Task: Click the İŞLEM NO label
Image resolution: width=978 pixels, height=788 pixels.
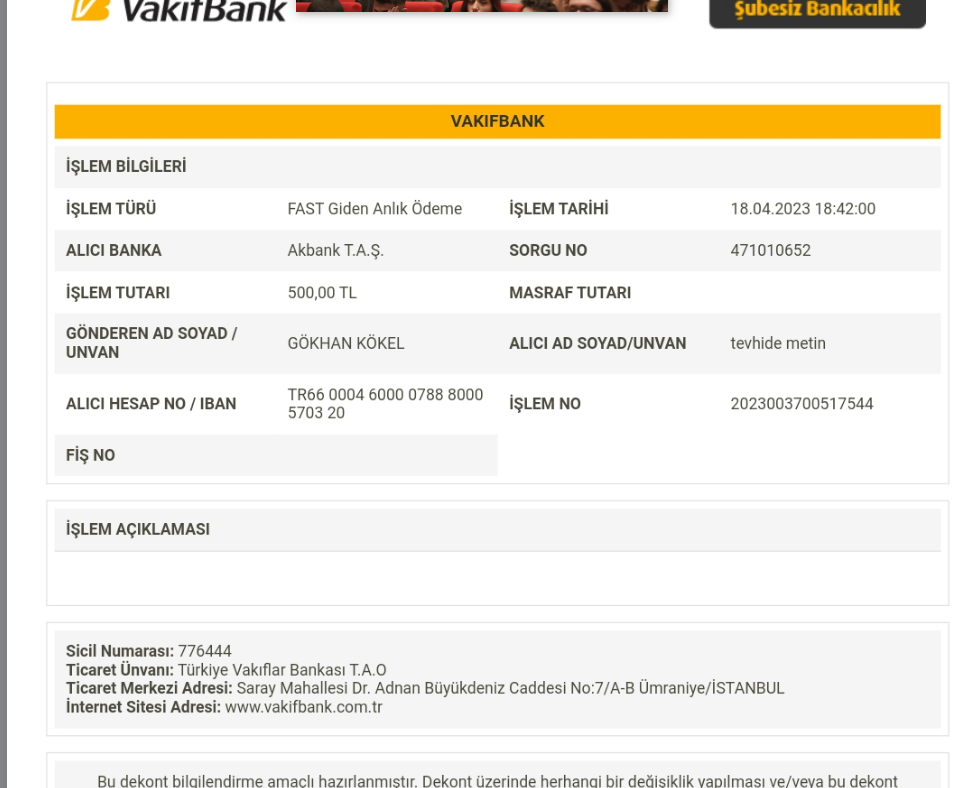Action: click(x=545, y=404)
